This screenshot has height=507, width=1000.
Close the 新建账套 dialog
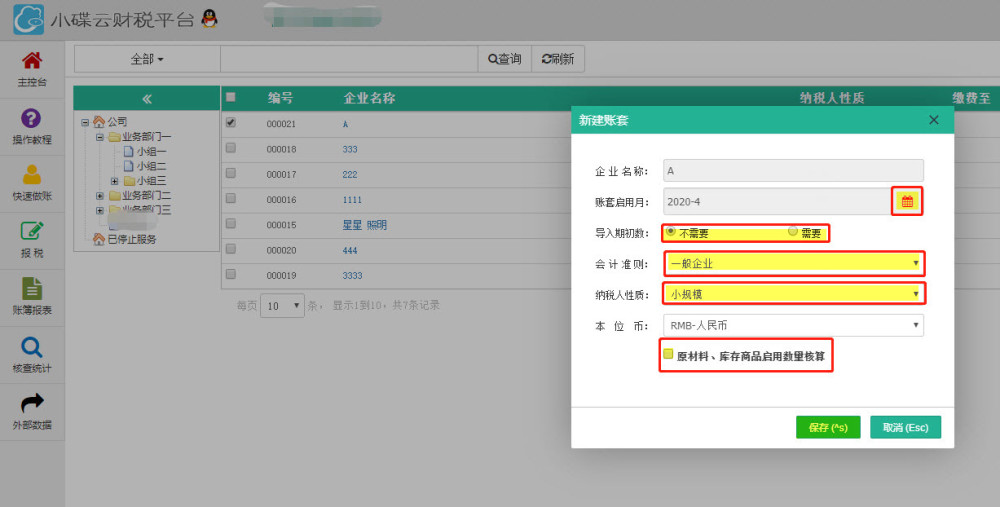(x=934, y=120)
